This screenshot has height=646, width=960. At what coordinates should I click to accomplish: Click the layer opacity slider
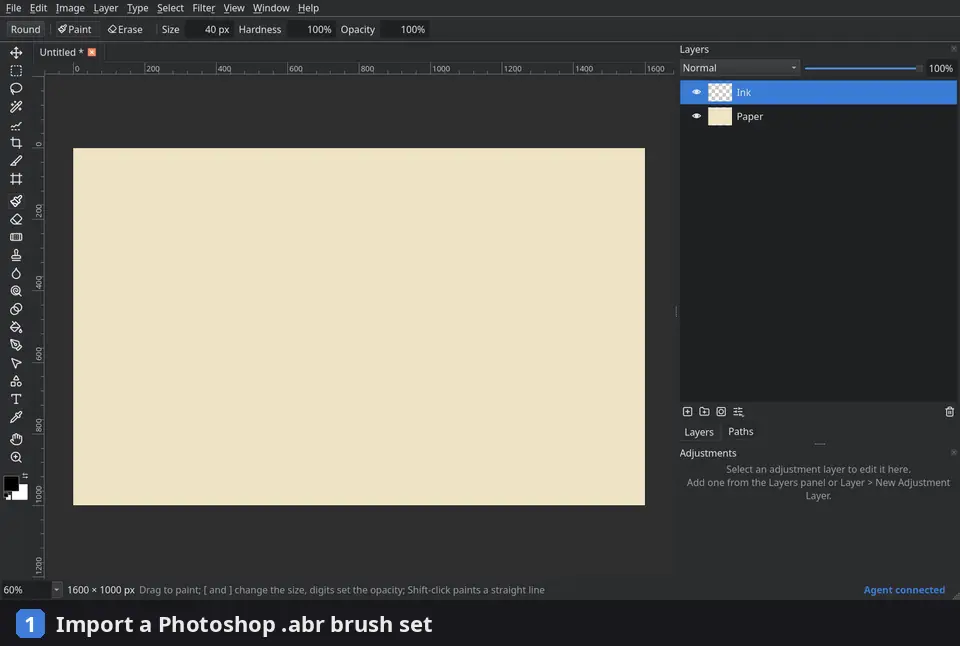pos(862,69)
